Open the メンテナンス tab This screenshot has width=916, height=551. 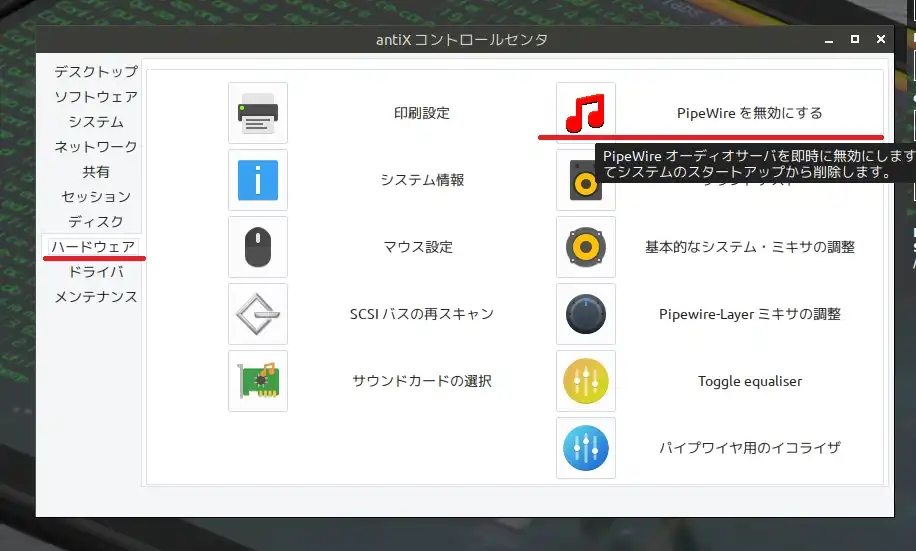tap(96, 297)
